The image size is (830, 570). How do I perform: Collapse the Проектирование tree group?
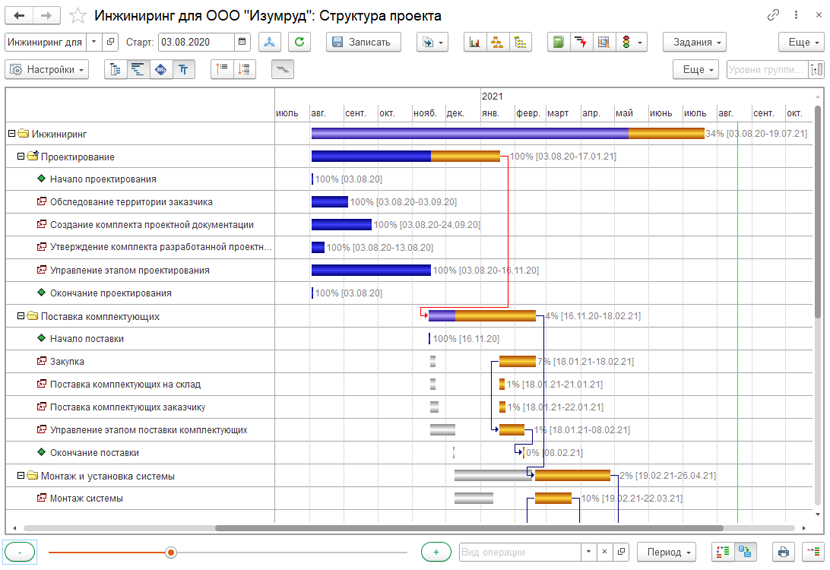21,157
